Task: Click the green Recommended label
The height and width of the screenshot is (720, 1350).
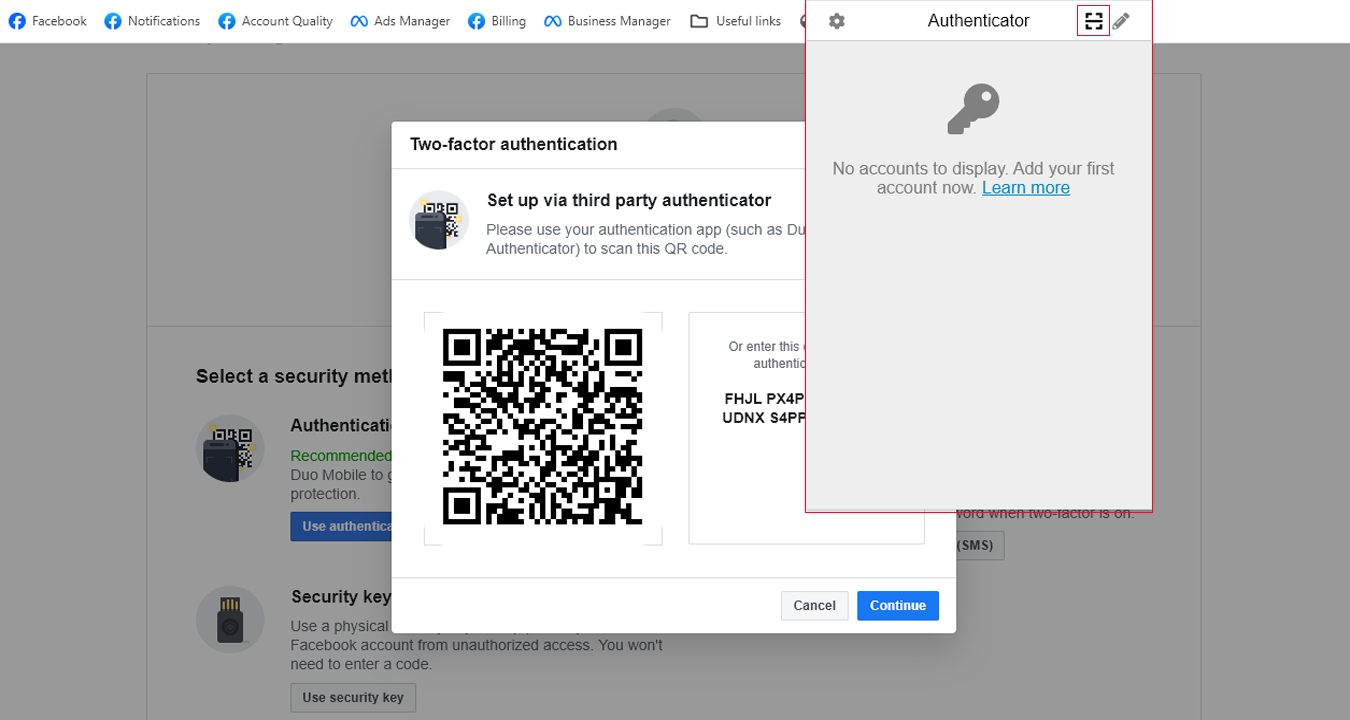Action: click(341, 456)
